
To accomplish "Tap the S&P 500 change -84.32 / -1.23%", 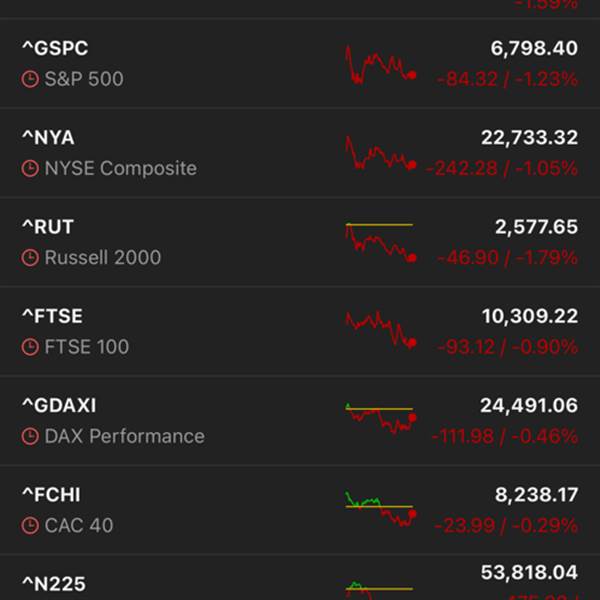I will 508,79.
